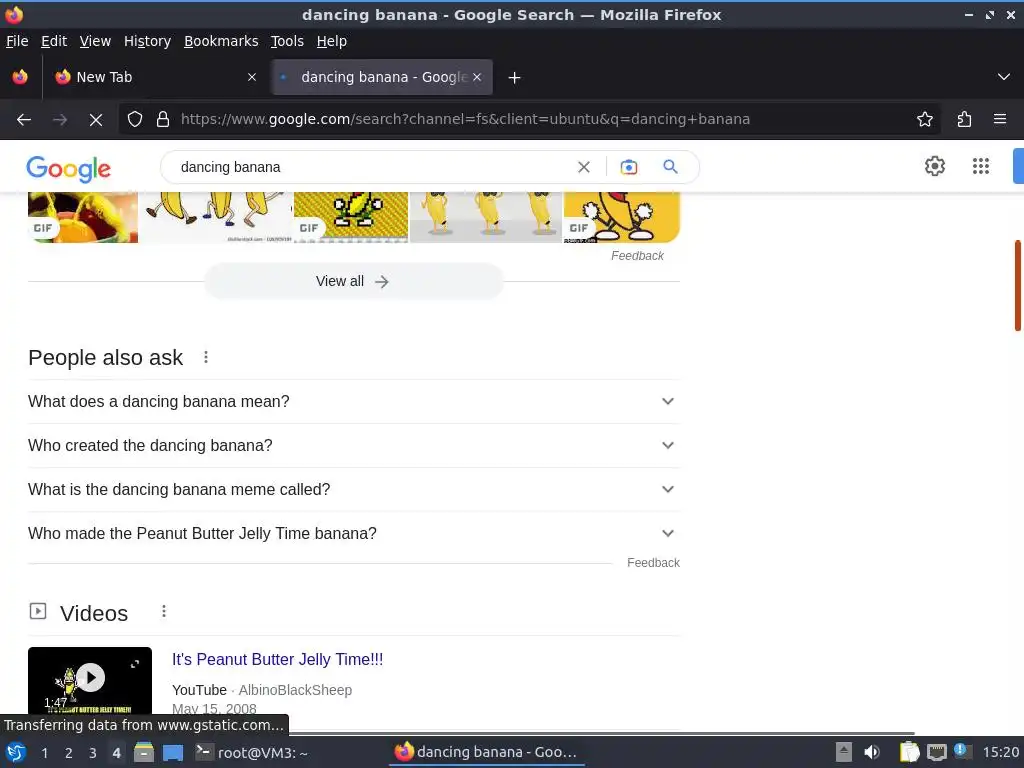1024x768 pixels.
Task: Open Google quick settings gear
Action: click(x=935, y=166)
